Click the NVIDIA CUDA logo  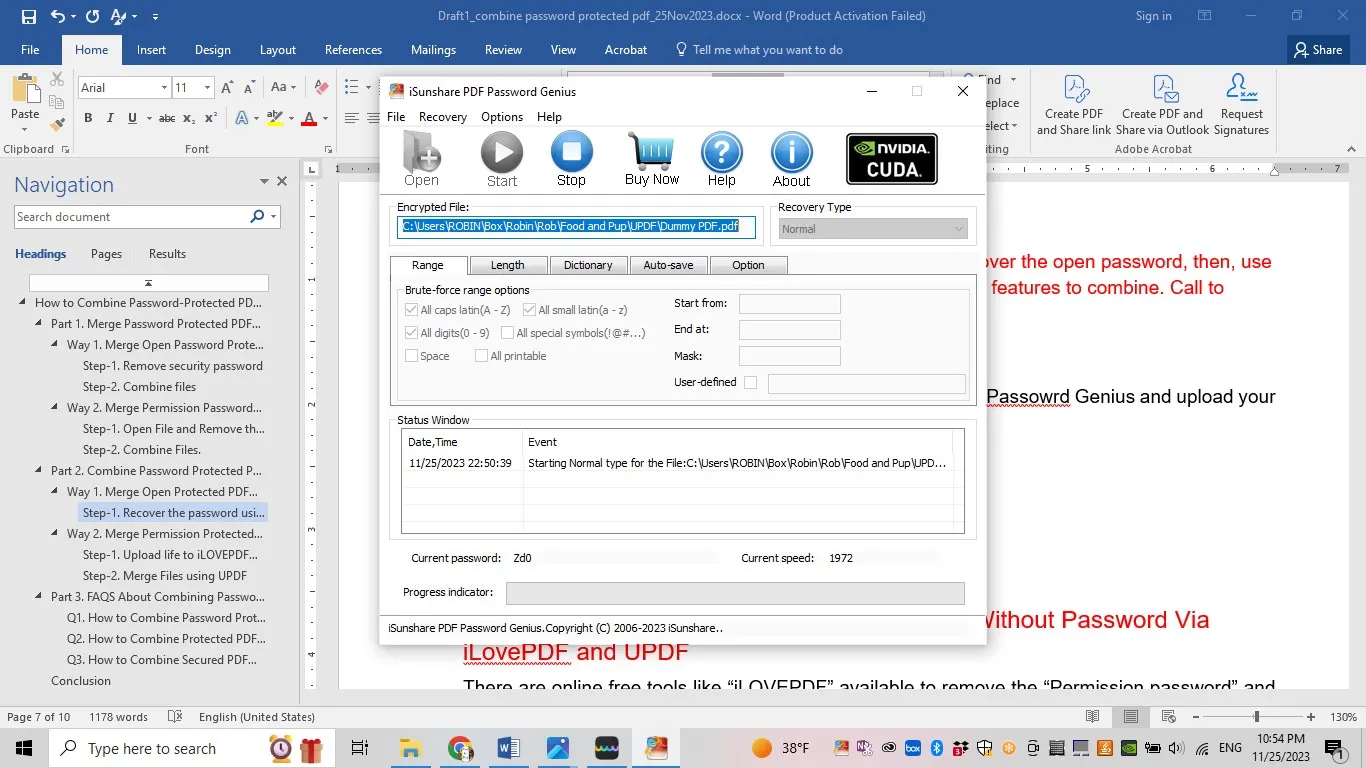click(890, 158)
